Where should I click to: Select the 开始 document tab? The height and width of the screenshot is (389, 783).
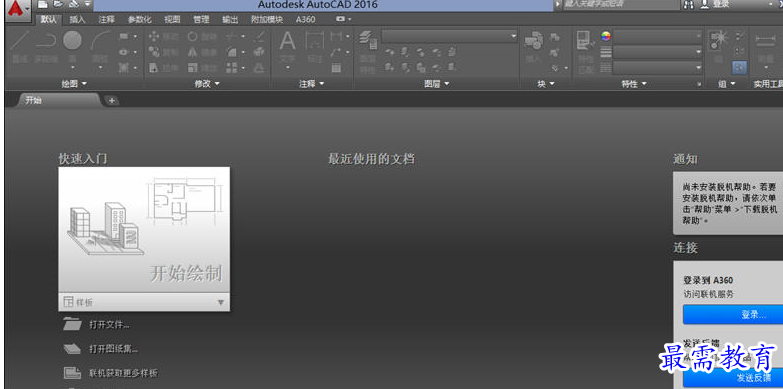pos(58,100)
